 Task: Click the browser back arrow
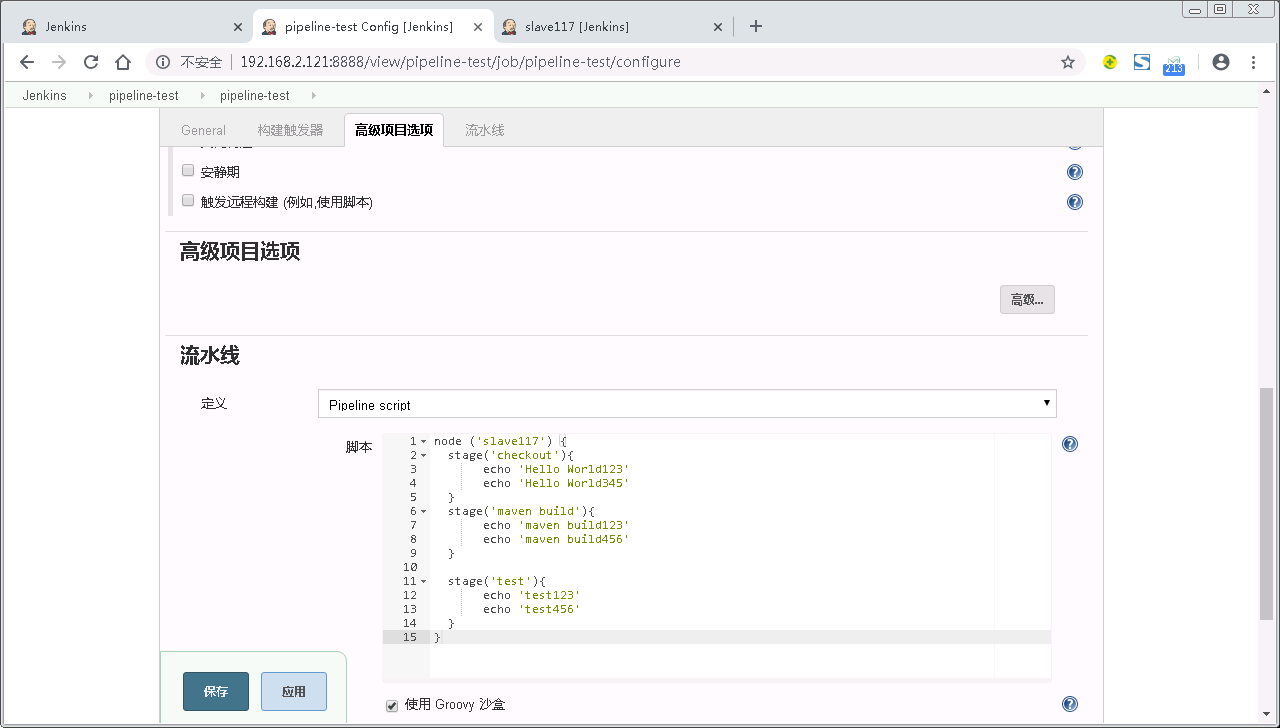[x=27, y=62]
